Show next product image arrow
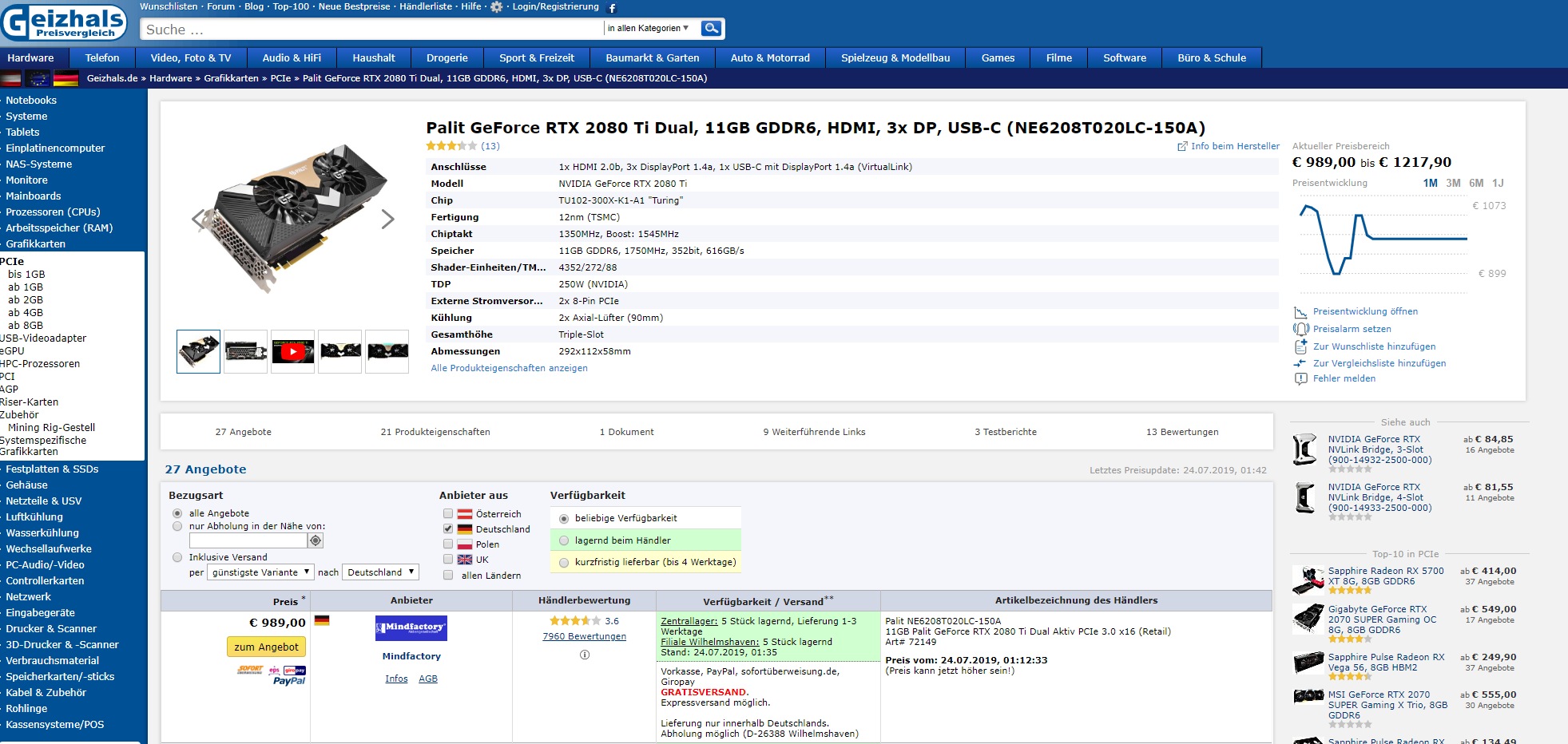 [x=387, y=219]
